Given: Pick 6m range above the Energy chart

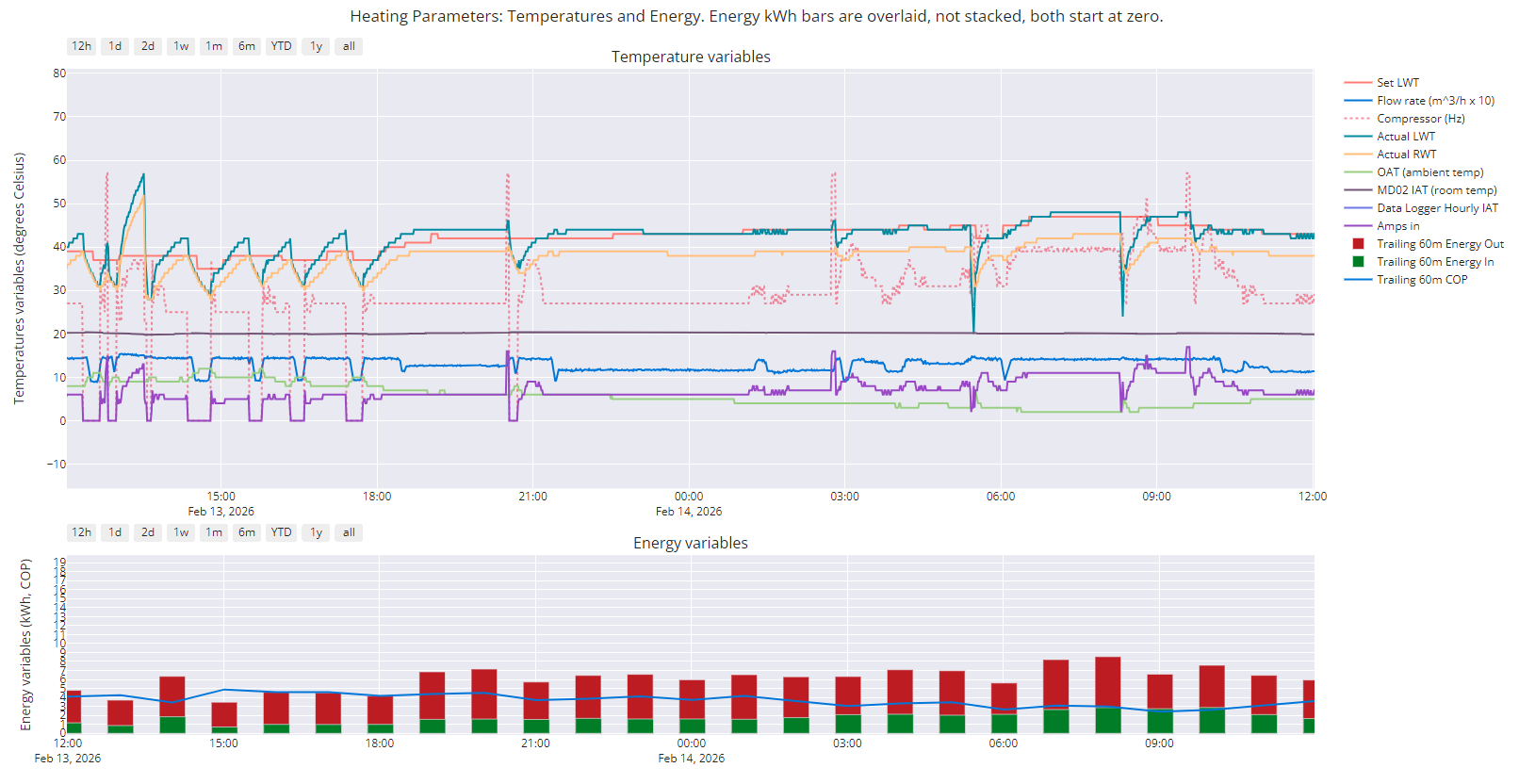Looking at the screenshot, I should coord(247,532).
